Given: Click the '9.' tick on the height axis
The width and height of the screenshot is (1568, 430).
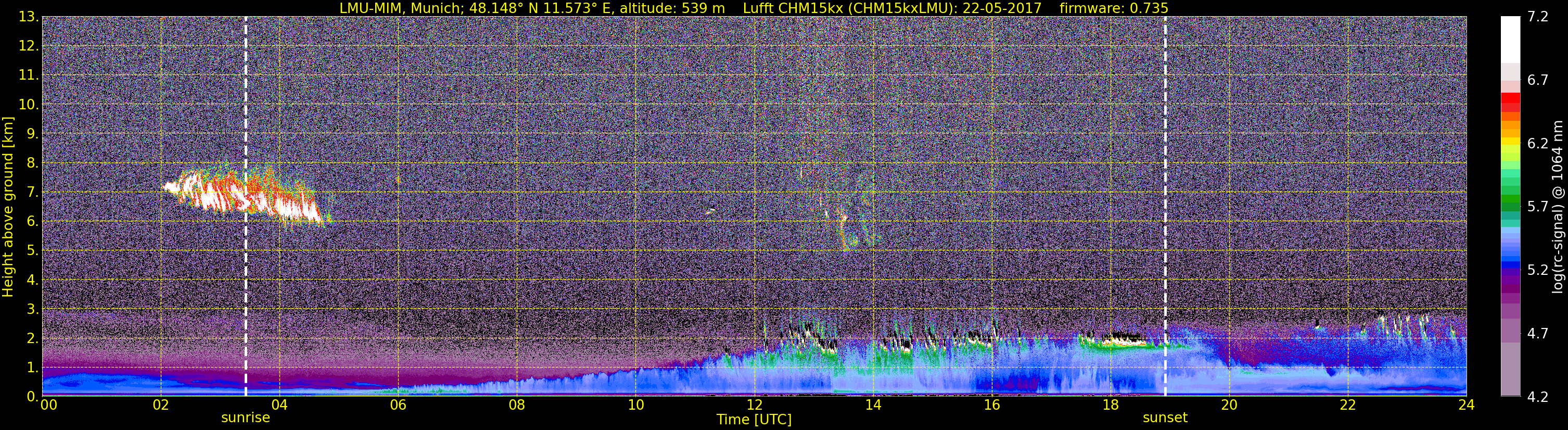Looking at the screenshot, I should [32, 133].
